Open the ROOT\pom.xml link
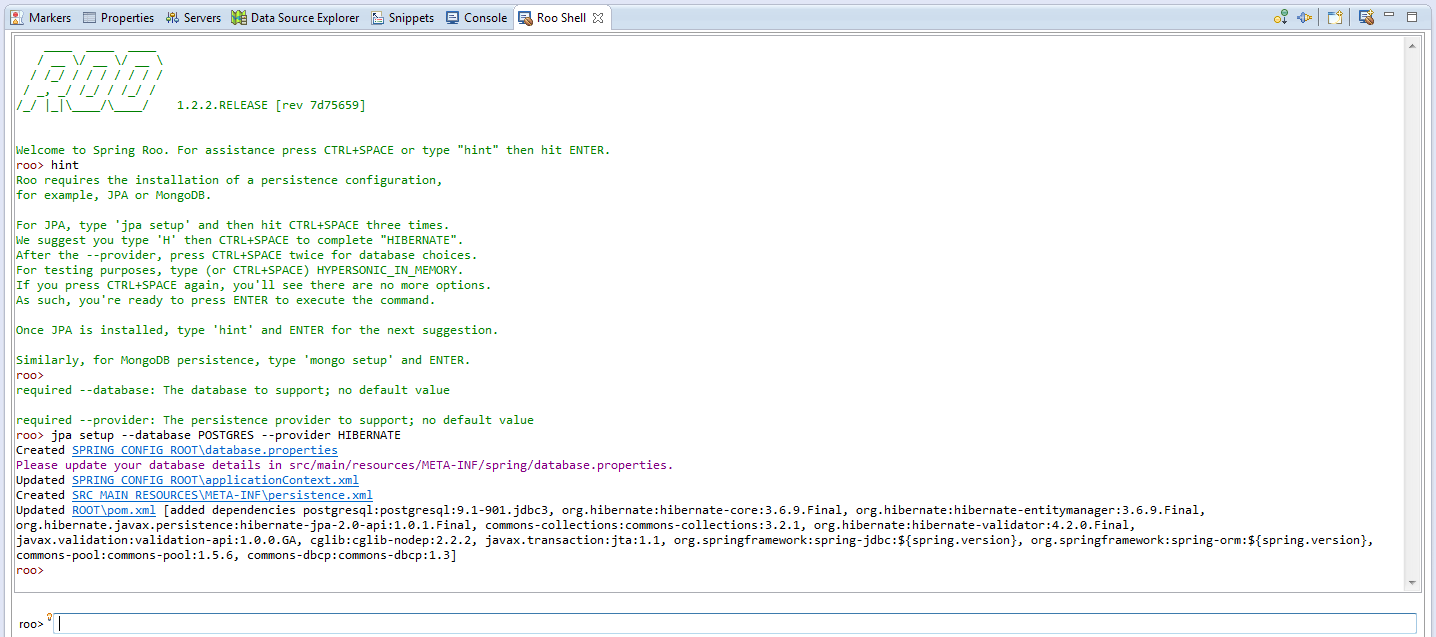The image size is (1436, 637). [x=113, y=510]
